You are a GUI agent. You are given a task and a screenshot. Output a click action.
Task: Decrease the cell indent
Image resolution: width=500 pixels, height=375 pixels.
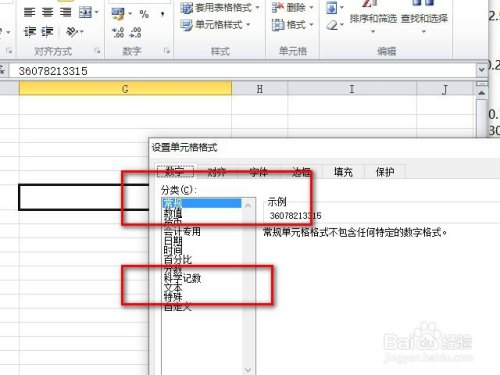pyautogui.click(x=30, y=32)
